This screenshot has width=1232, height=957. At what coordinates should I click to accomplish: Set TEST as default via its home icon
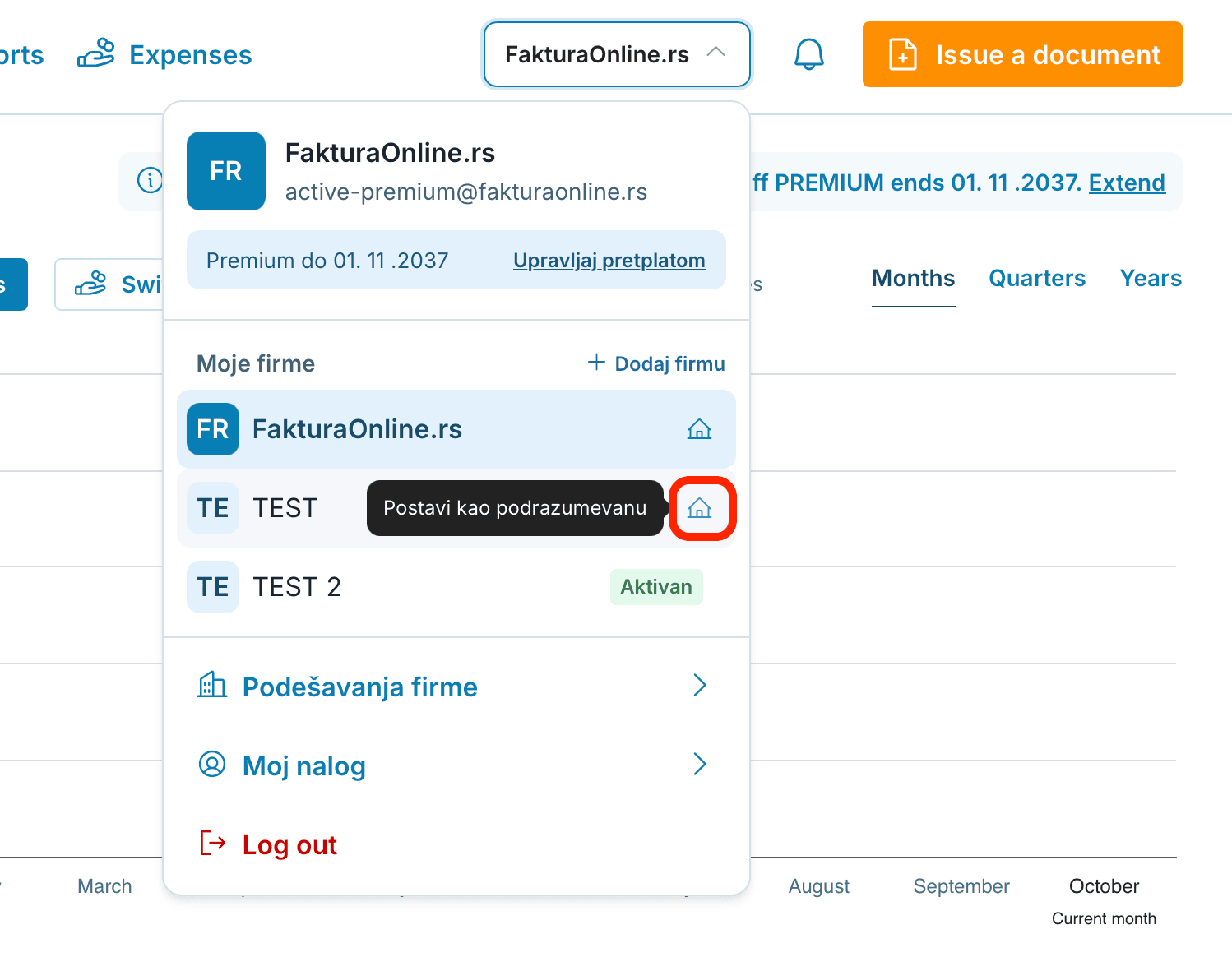tap(699, 508)
